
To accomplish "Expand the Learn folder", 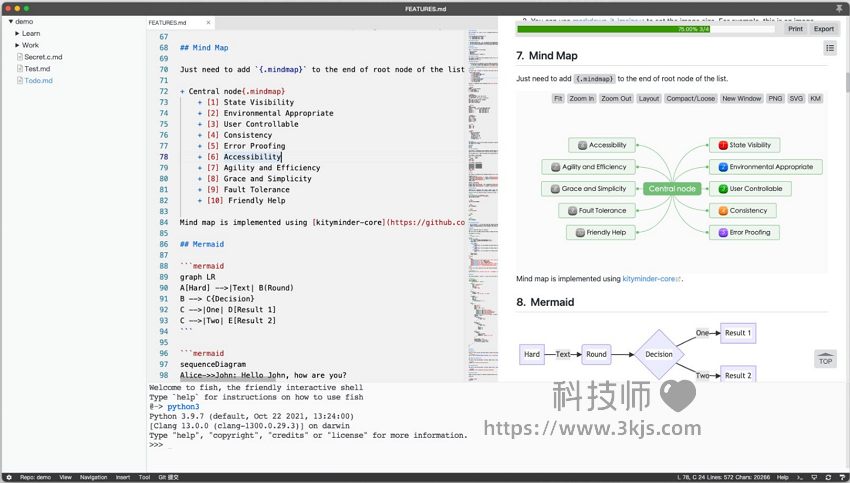I will [17, 34].
